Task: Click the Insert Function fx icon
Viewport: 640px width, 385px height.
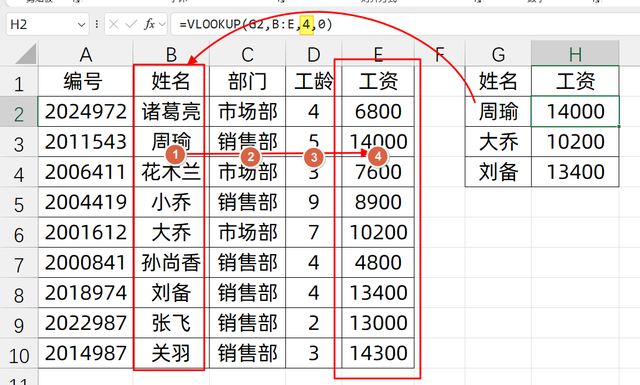Action: point(149,24)
